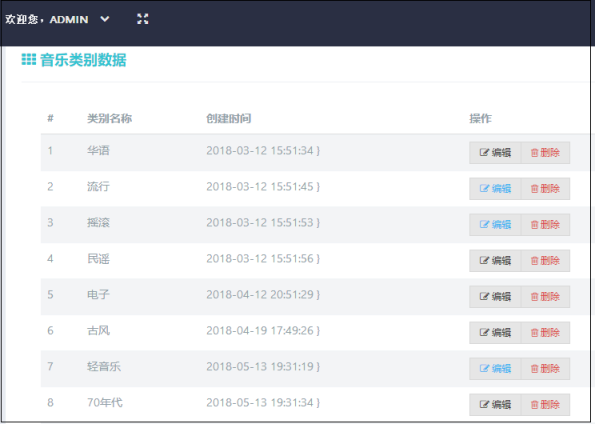
Task: Toggle fullscreen with the expand icon
Action: coord(143,19)
